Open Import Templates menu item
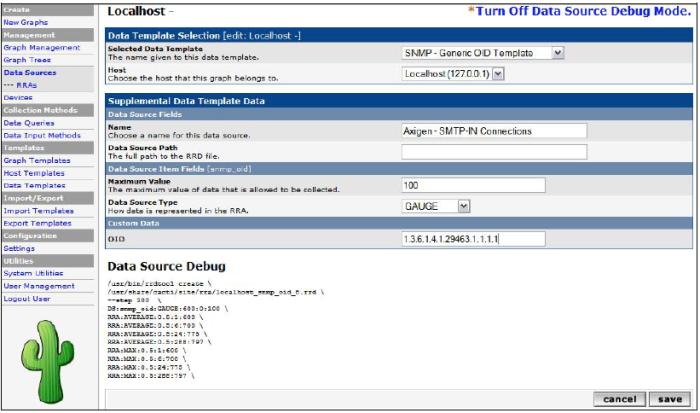 [37, 210]
